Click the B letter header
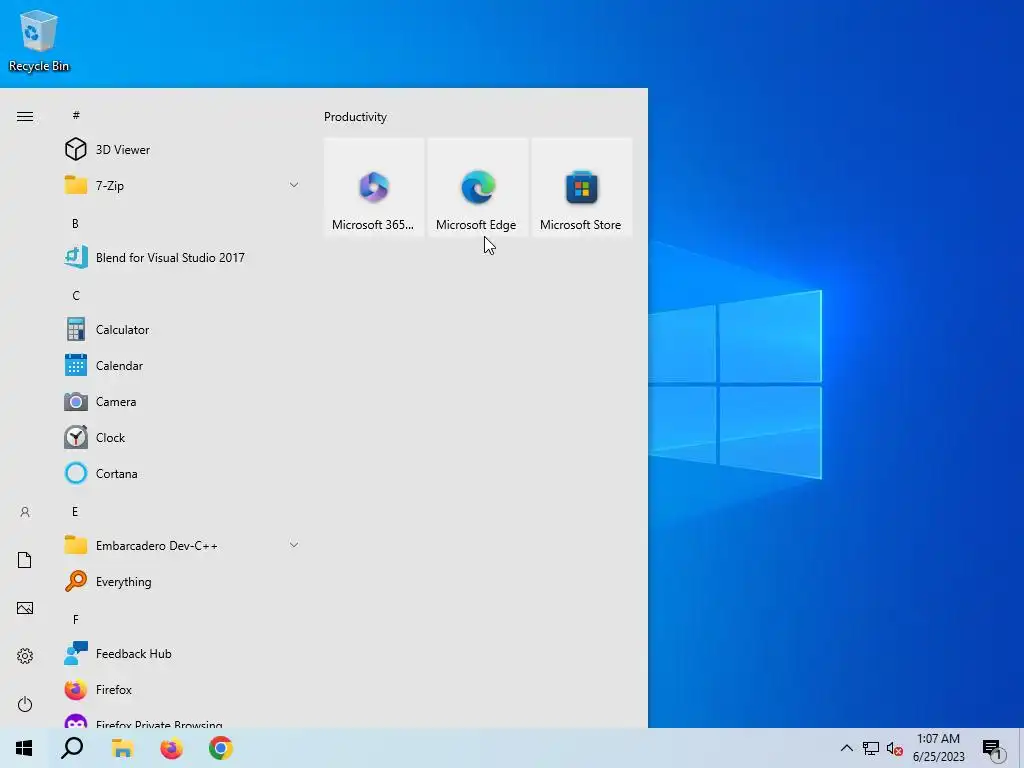 75,223
